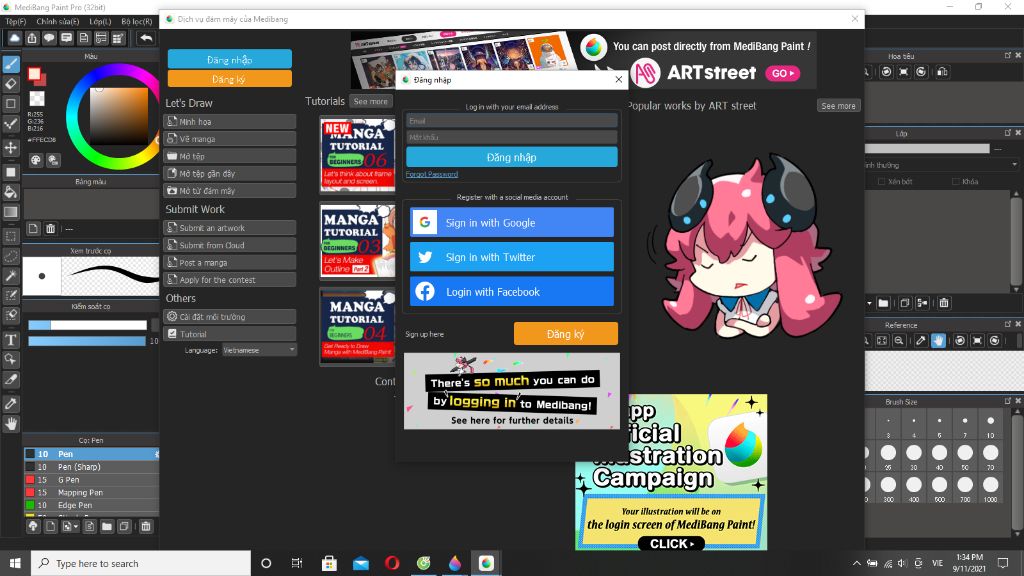The width and height of the screenshot is (1024, 576).
Task: Select the Mapping Pen brush
Action: [91, 492]
